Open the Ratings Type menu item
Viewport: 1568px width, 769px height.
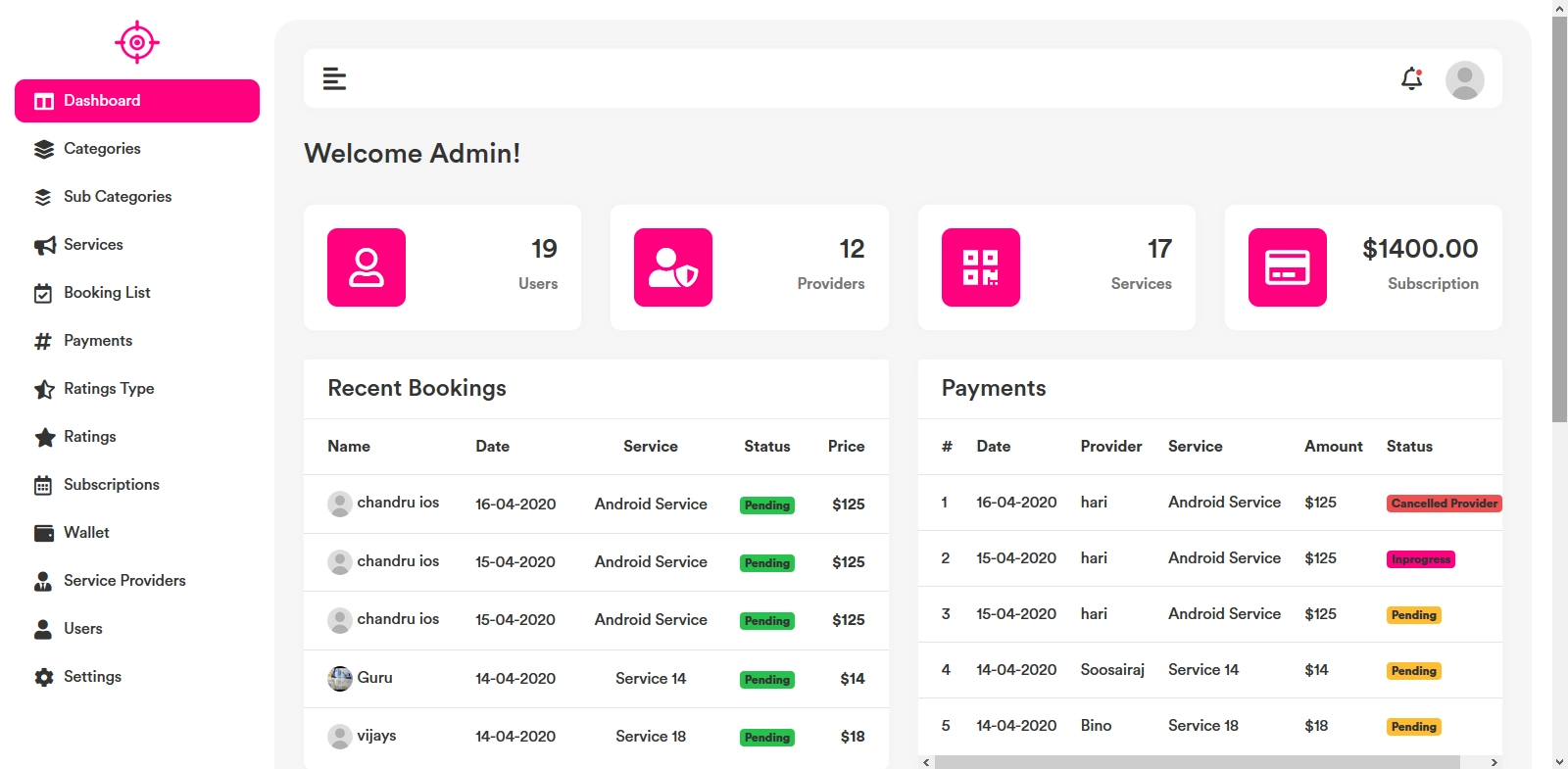tap(109, 389)
